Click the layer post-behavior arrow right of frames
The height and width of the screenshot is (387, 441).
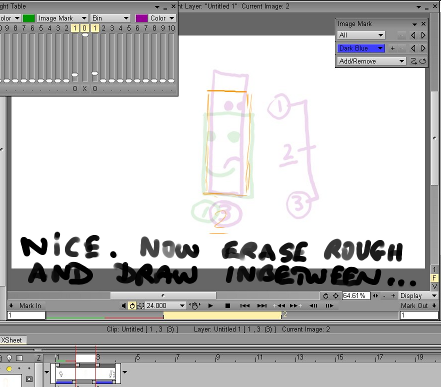125,372
